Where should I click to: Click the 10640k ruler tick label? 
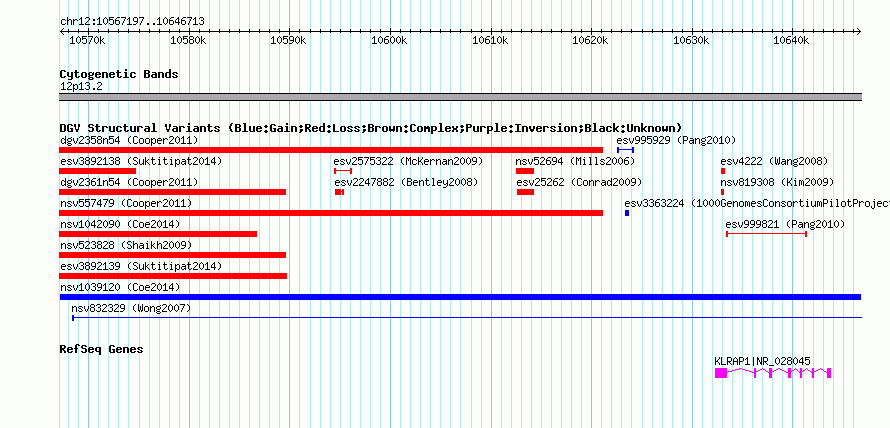coord(791,40)
